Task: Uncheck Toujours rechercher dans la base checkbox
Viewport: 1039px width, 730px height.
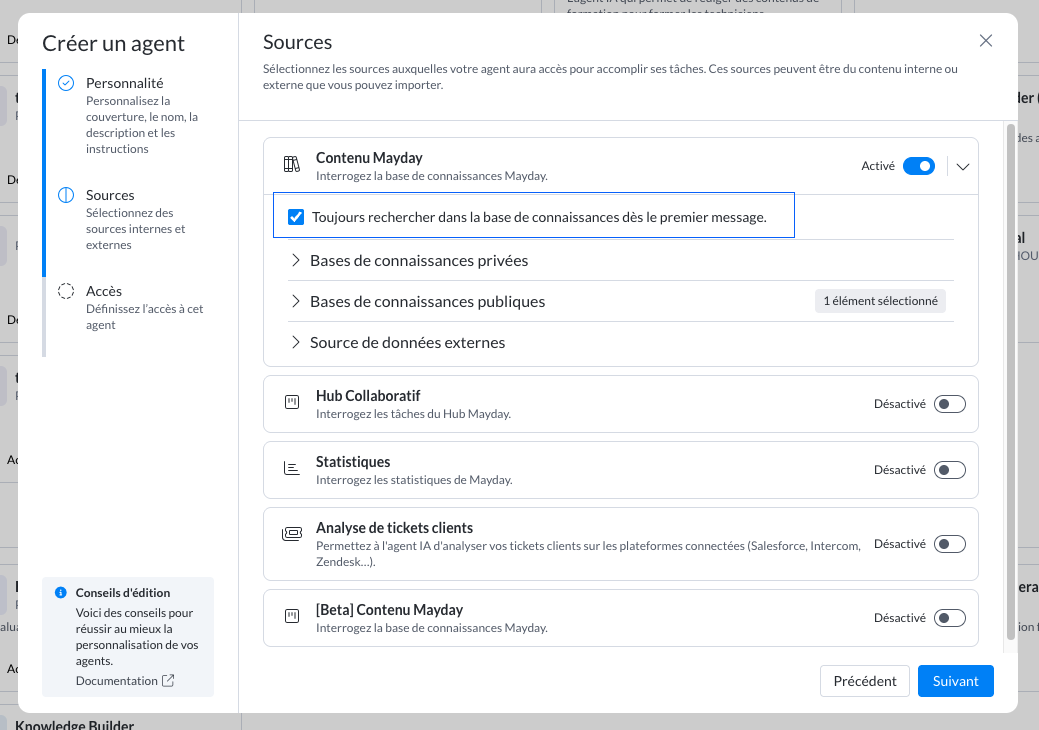Action: (x=296, y=217)
